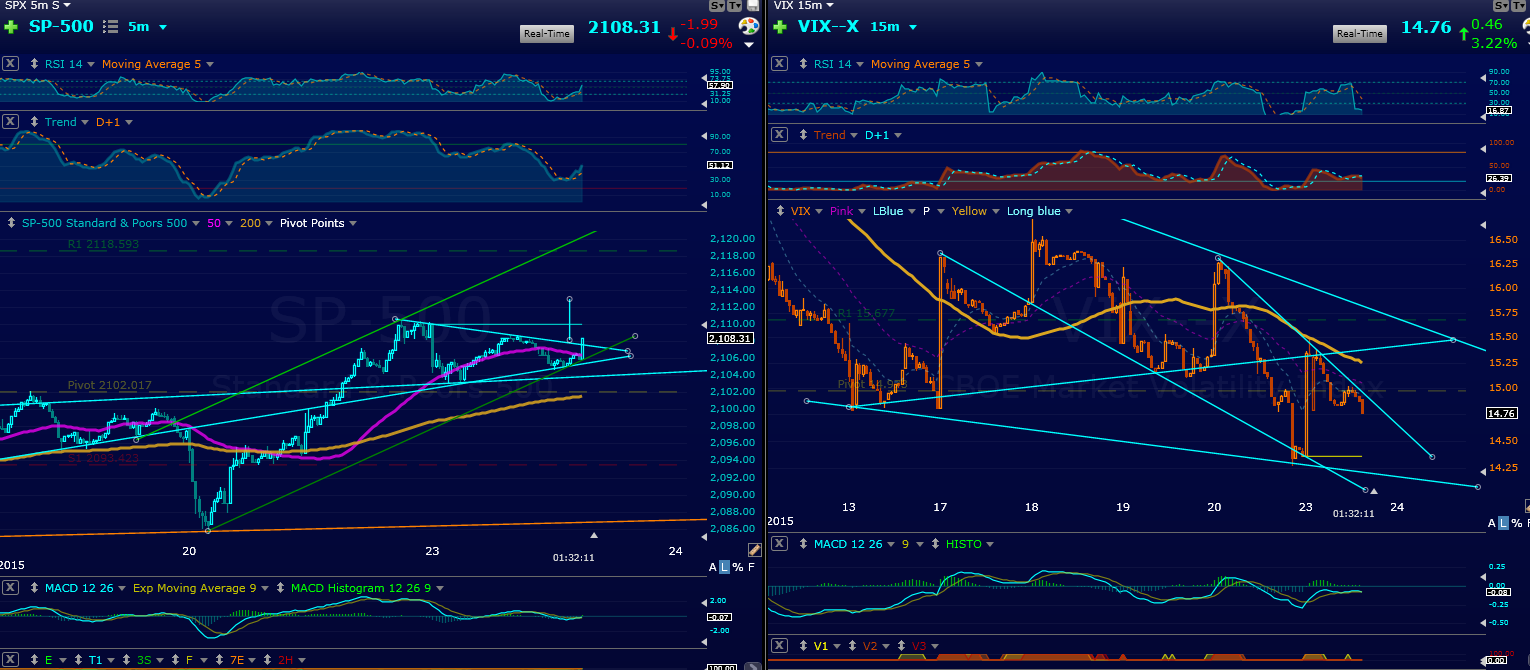Screen dimensions: 1530x670
Task: Click the Real-Time button in VIX chart
Action: [x=1360, y=34]
